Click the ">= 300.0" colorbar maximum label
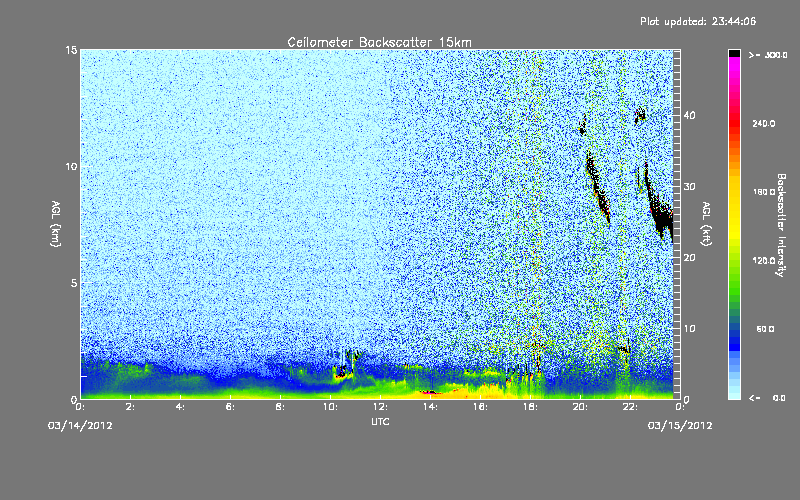800x500 pixels. 768,55
